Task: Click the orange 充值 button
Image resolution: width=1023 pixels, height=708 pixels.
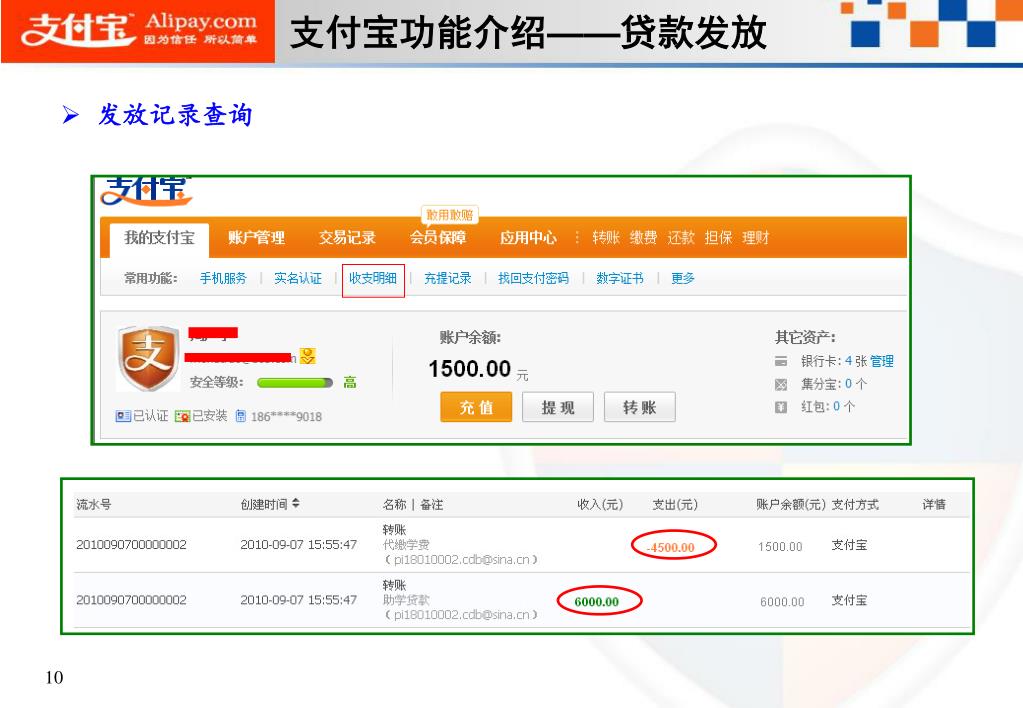Action: (476, 407)
